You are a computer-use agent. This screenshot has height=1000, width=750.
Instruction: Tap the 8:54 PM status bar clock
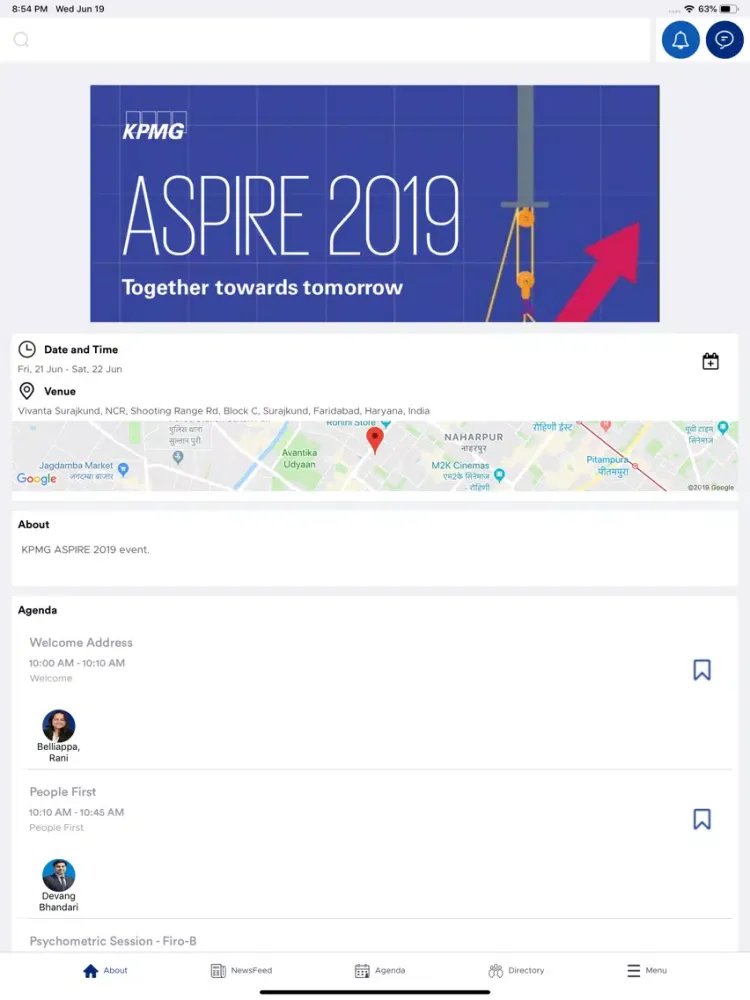(x=29, y=9)
